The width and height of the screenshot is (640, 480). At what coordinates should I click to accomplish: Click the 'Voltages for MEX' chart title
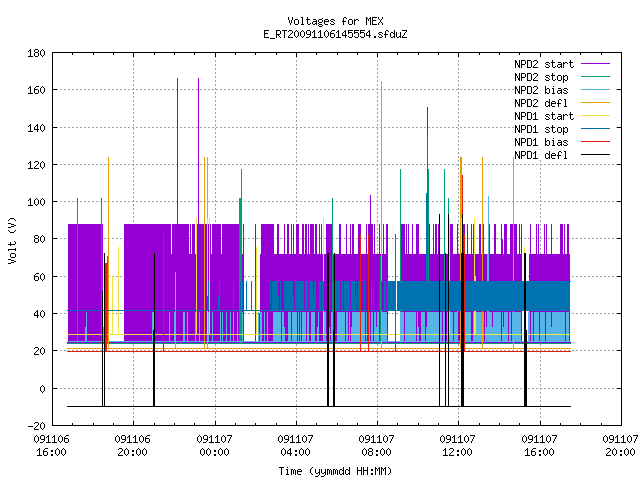[x=335, y=21]
